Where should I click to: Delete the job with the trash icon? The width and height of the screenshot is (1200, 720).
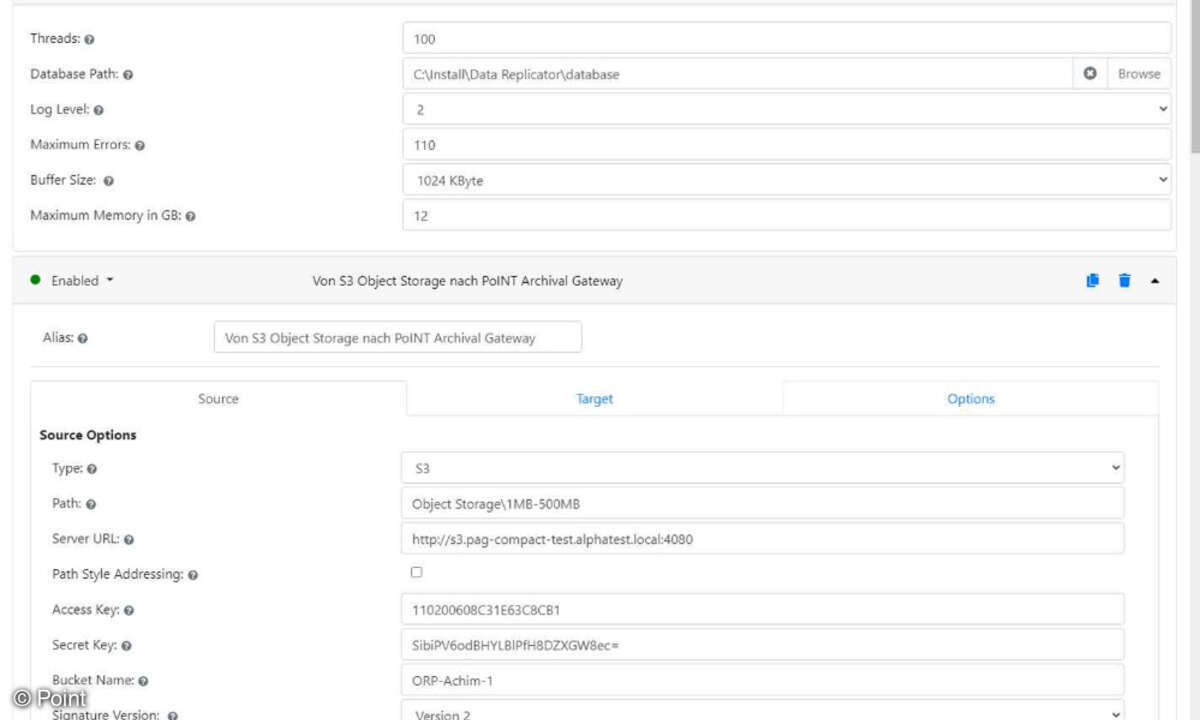click(x=1124, y=281)
